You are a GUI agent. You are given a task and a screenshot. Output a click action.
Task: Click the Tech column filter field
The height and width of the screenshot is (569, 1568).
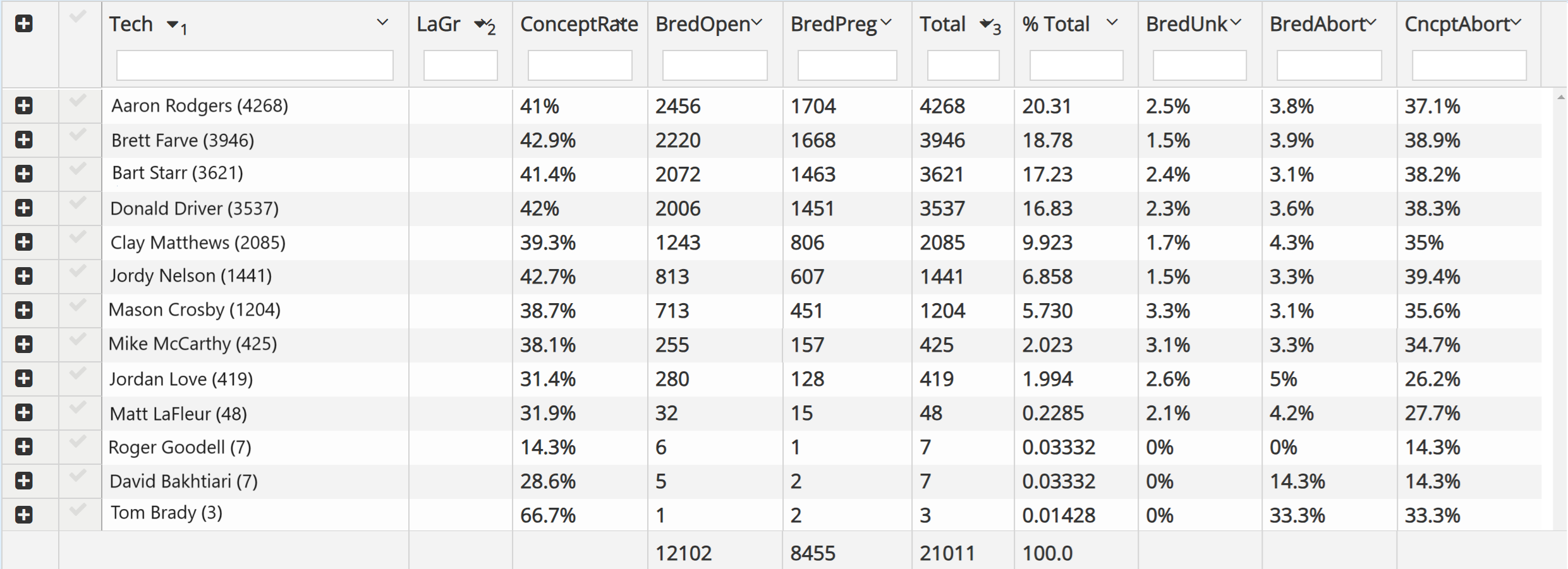coord(255,65)
